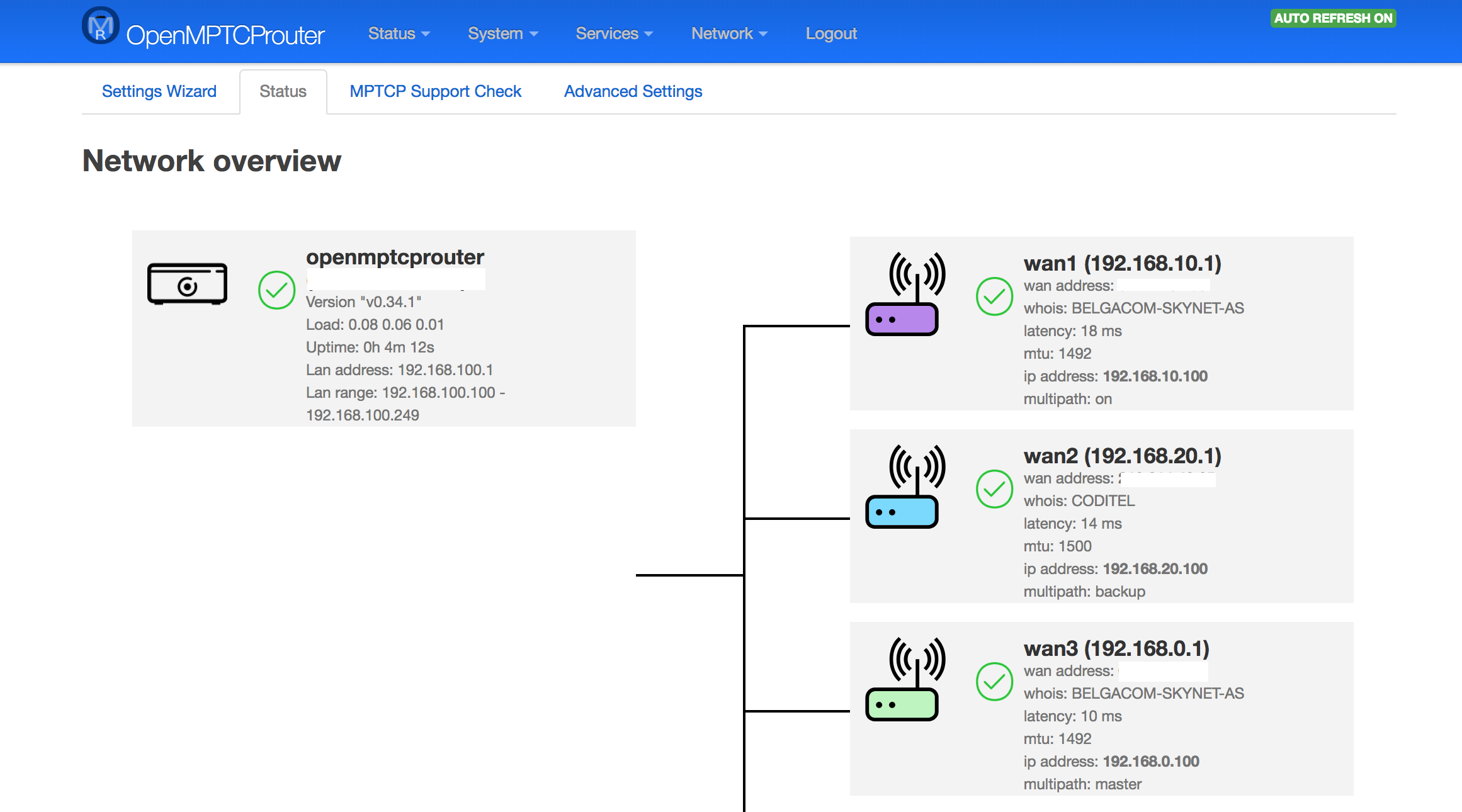Open the MPTCP Support Check tab
This screenshot has width=1462, height=812.
pos(435,91)
